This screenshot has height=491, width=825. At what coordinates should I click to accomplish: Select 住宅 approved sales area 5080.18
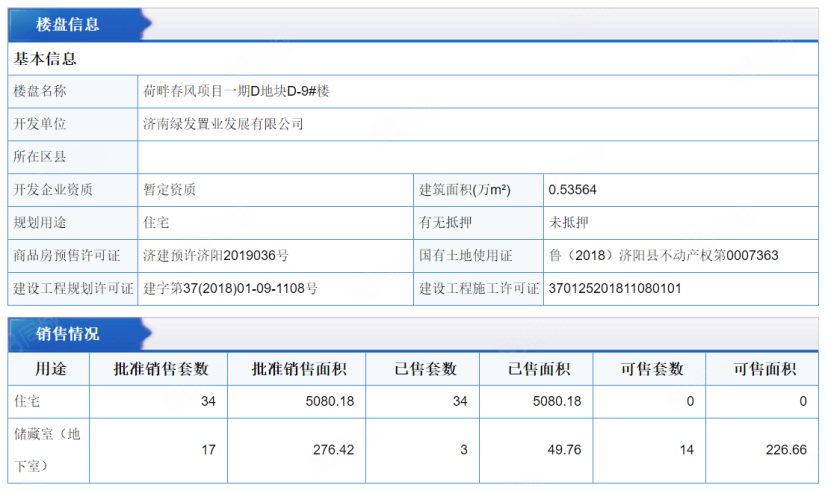click(330, 402)
